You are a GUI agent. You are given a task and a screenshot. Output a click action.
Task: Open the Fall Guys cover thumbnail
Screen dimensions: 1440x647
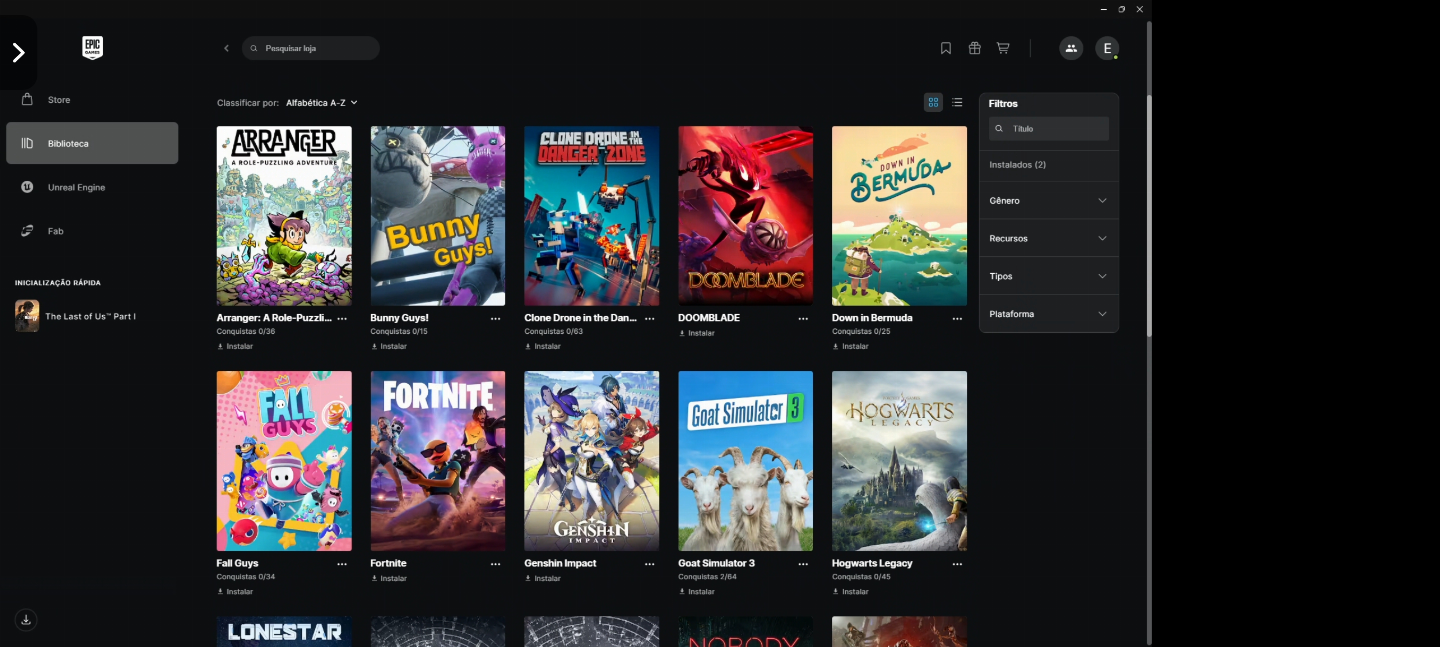(x=284, y=461)
